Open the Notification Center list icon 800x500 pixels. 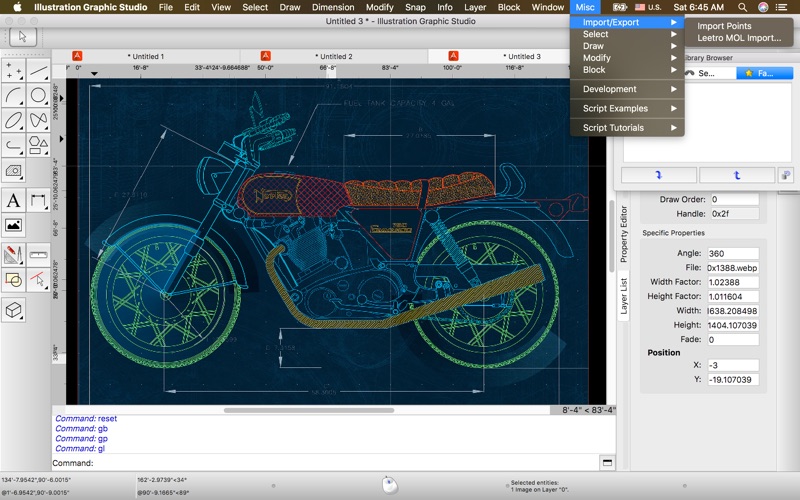(x=781, y=7)
